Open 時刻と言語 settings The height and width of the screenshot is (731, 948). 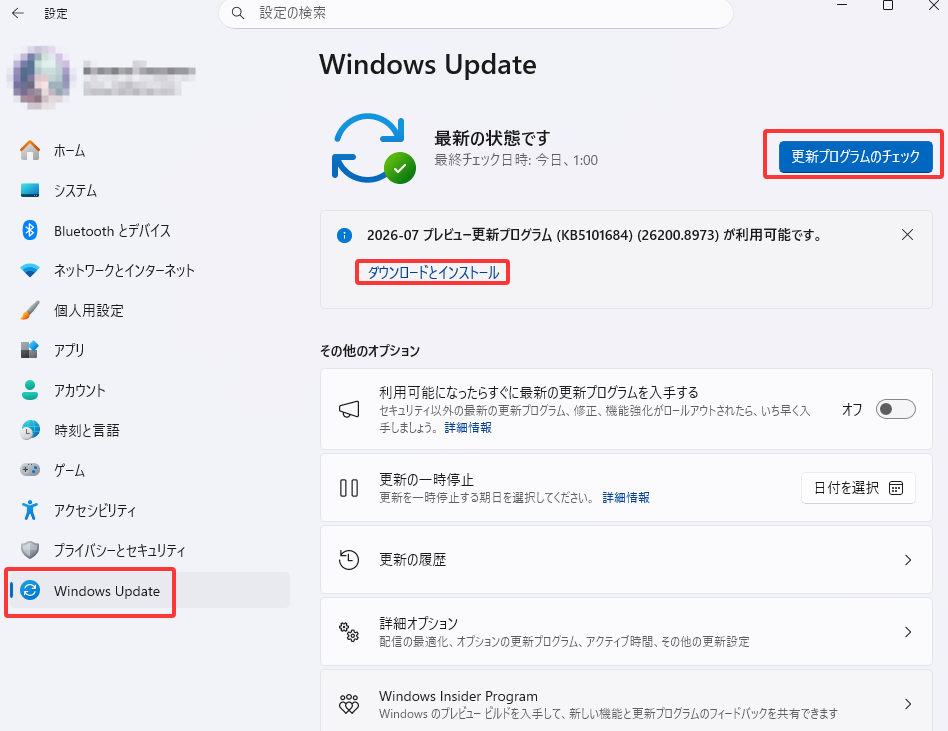coord(148,430)
